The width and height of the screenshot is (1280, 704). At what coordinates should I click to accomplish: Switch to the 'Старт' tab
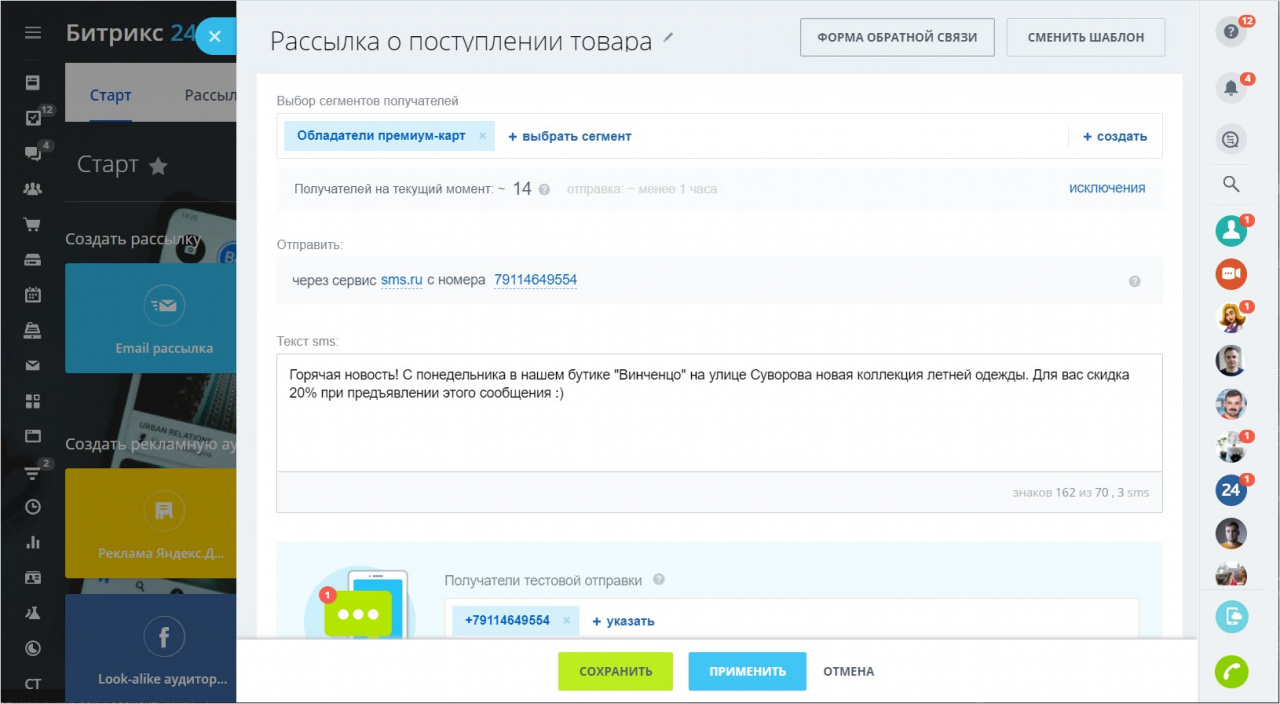pos(110,94)
